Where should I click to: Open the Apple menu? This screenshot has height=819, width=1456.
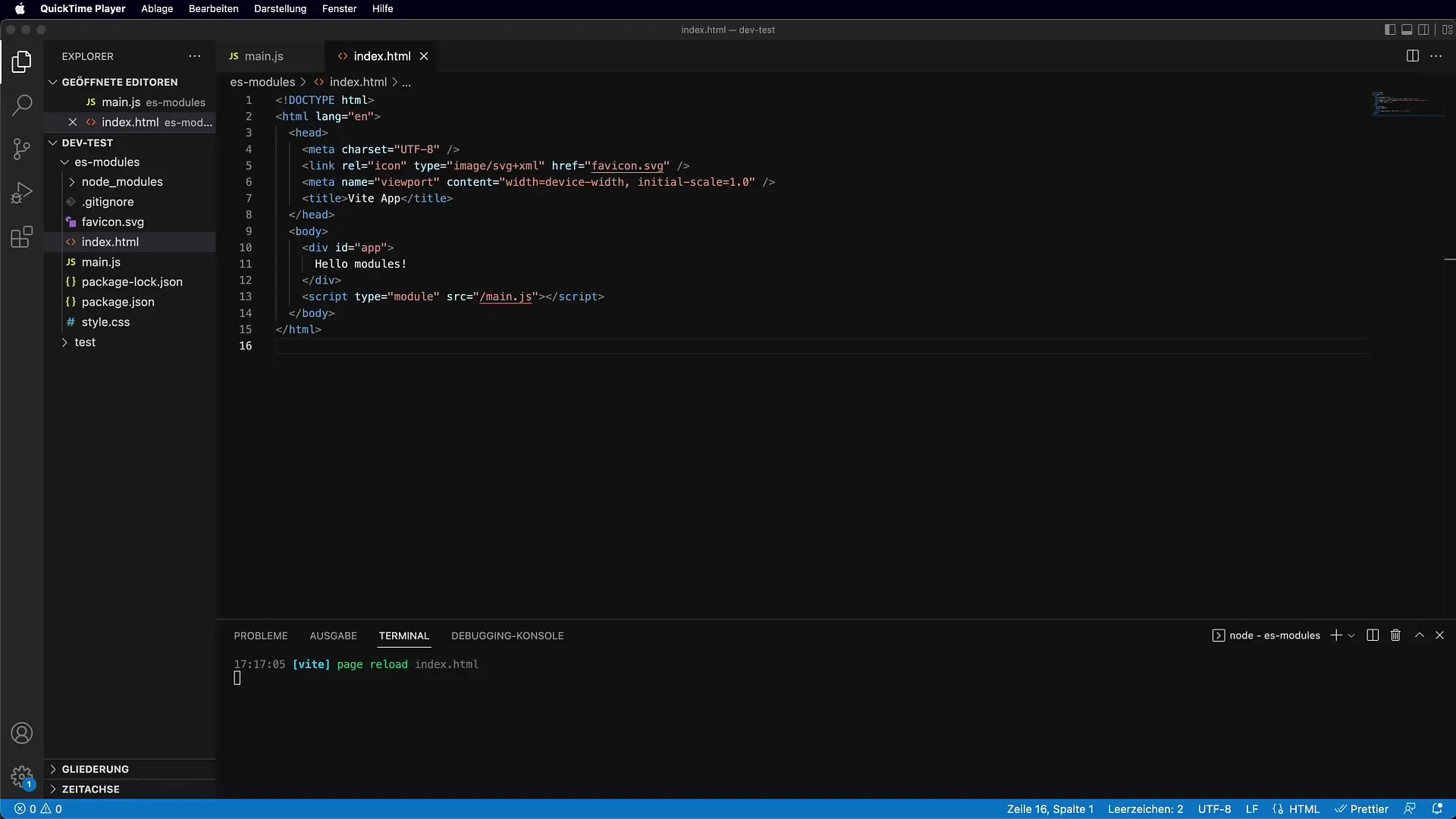coord(20,8)
